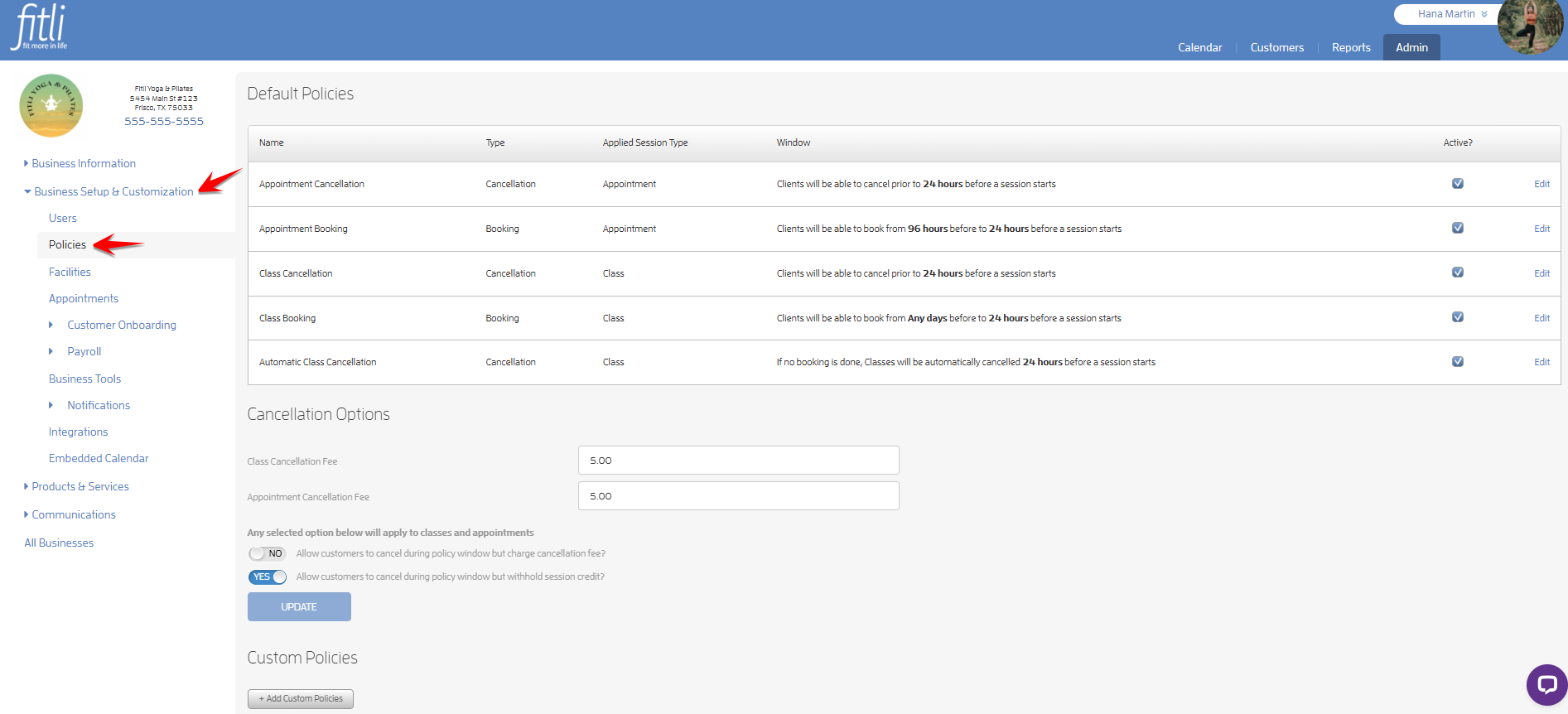Screen dimensions: 1568x714
Task: Switch to the Reports tab
Action: [1351, 47]
